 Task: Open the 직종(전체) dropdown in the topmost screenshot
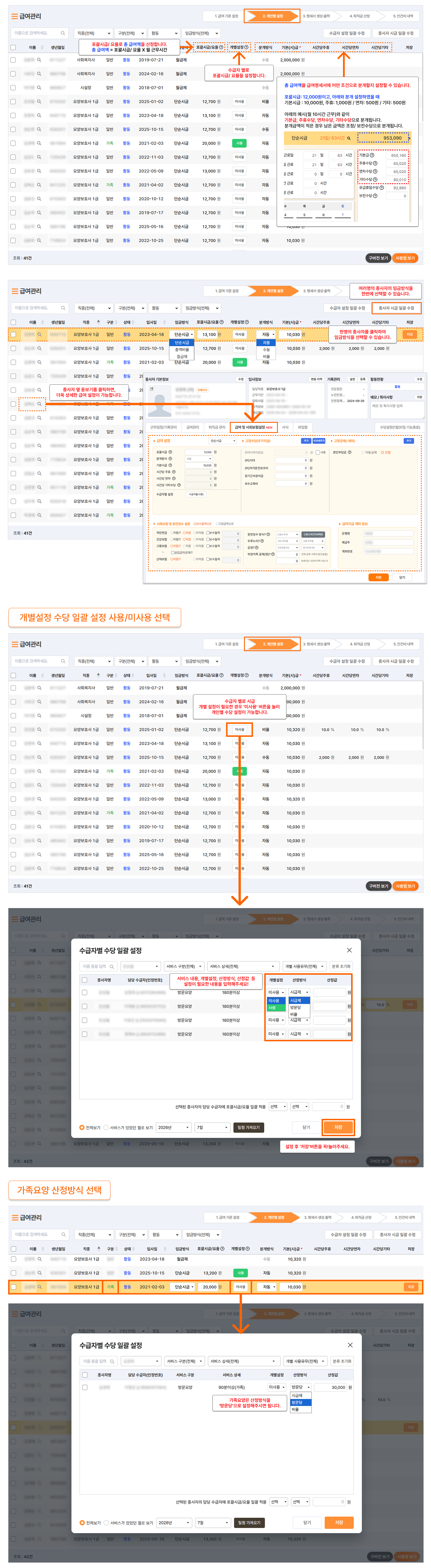tap(94, 34)
